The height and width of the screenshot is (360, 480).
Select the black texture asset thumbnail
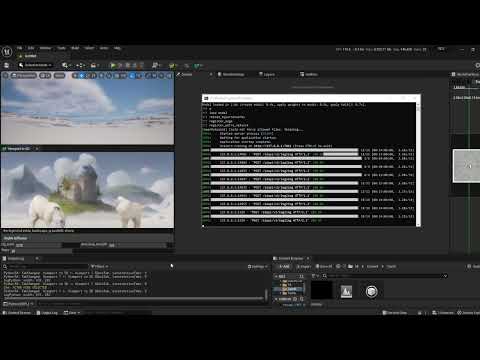pyautogui.click(x=321, y=291)
